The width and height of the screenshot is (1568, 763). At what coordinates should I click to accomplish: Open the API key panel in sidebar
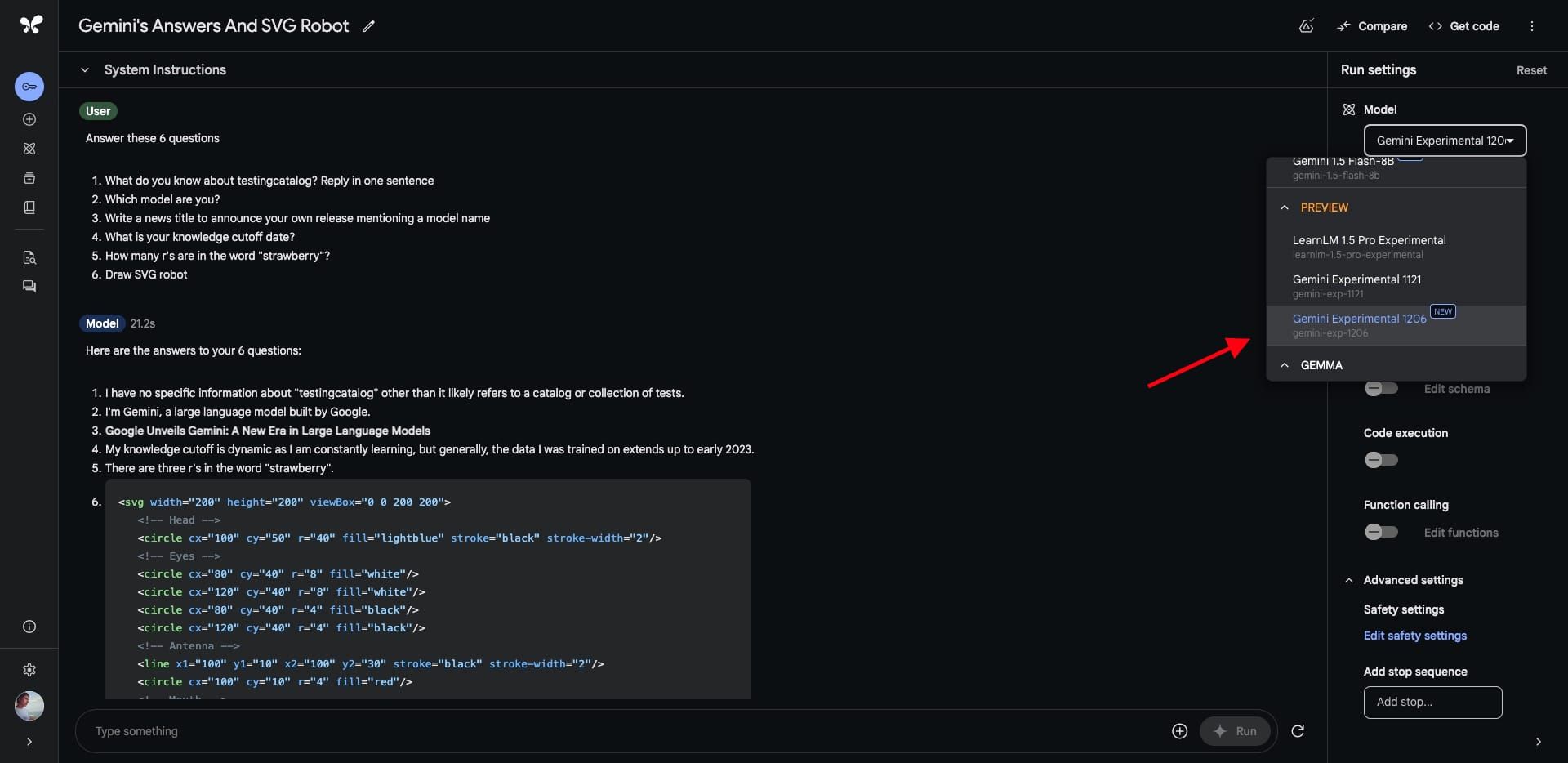coord(29,86)
